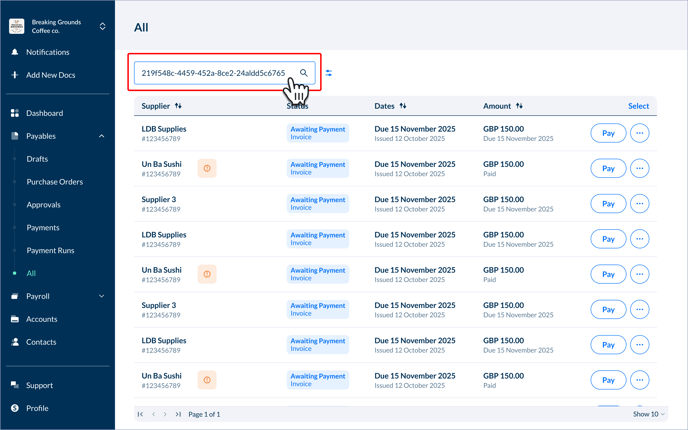Viewport: 688px width, 430px height.
Task: Click the Notifications bell icon
Action: (x=14, y=52)
